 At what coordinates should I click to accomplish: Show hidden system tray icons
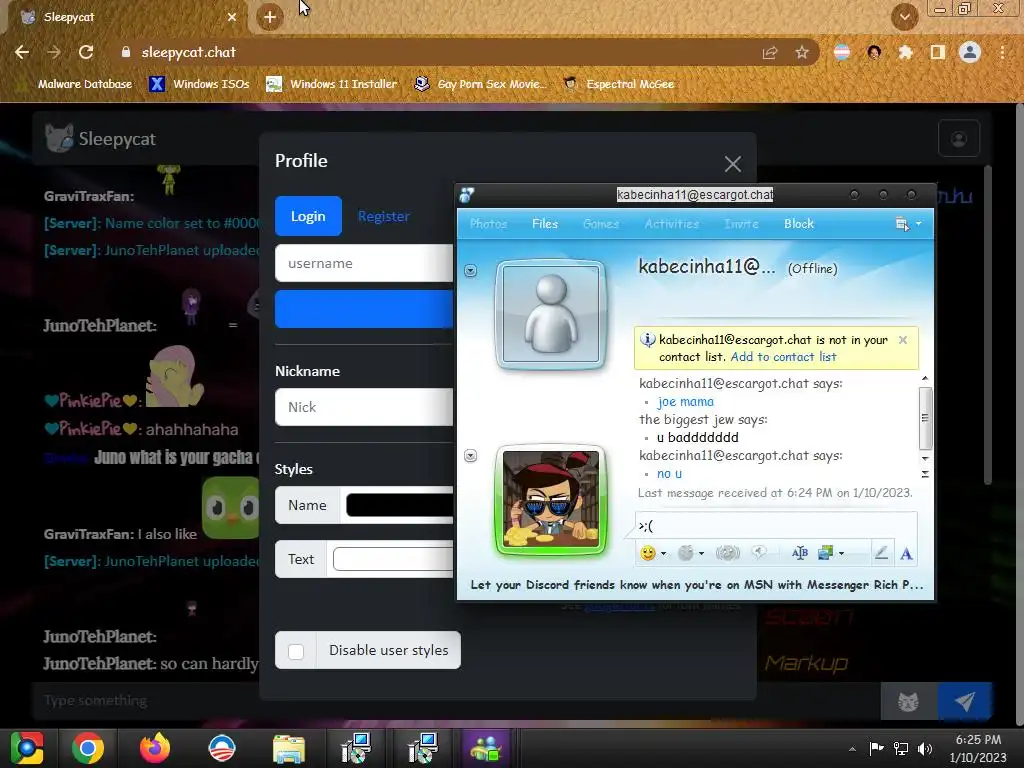point(852,749)
